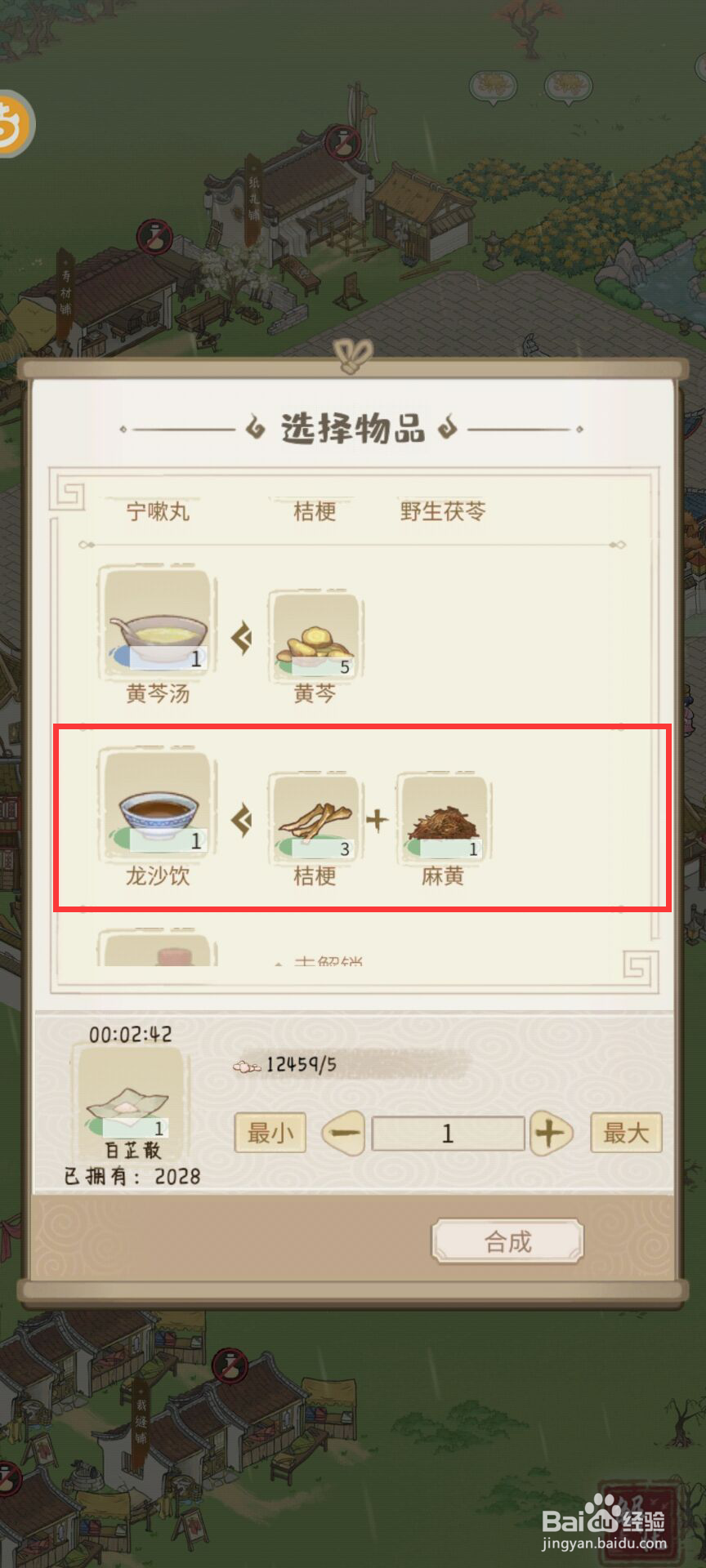Tap the red potion marker above workshop

point(343,143)
